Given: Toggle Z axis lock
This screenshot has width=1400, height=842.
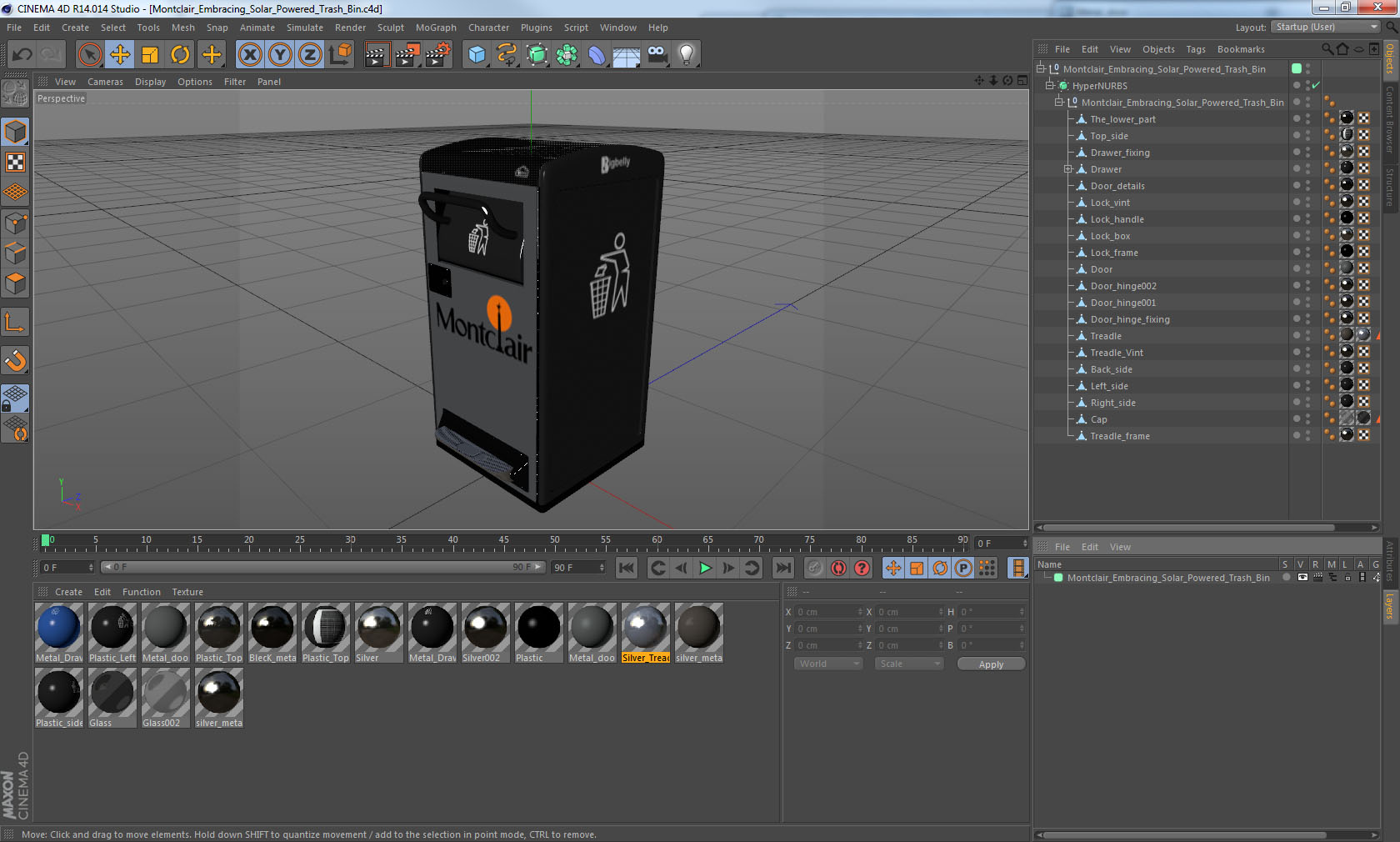Looking at the screenshot, I should (x=310, y=55).
